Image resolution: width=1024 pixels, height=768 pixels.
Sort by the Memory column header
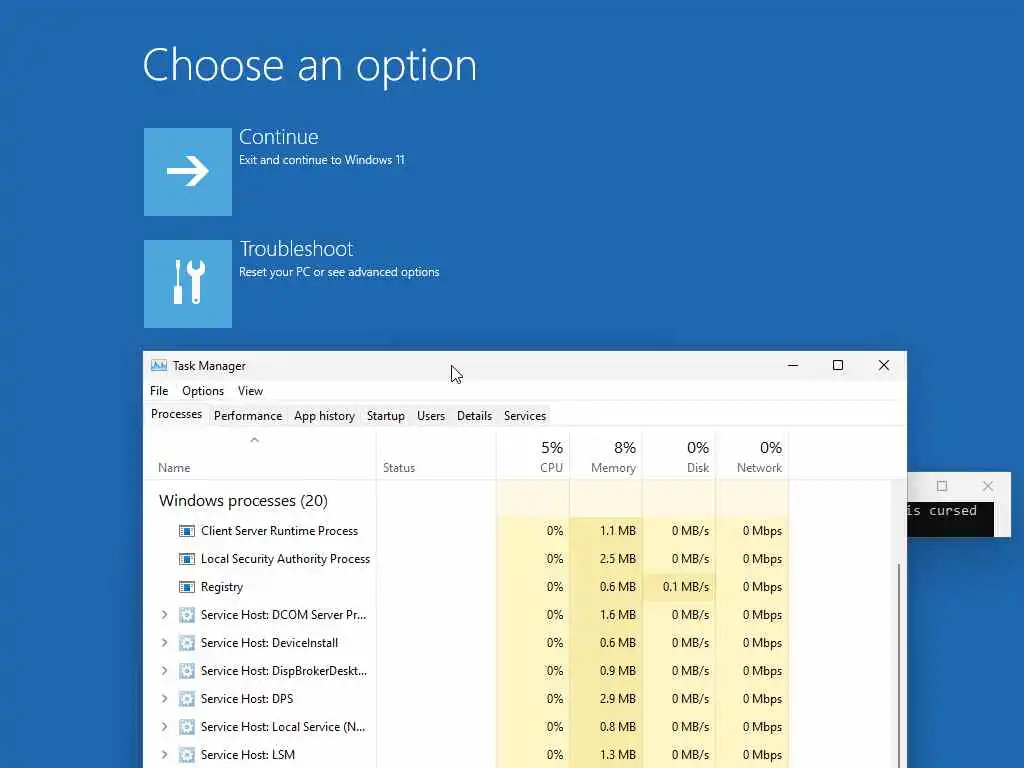(x=606, y=456)
